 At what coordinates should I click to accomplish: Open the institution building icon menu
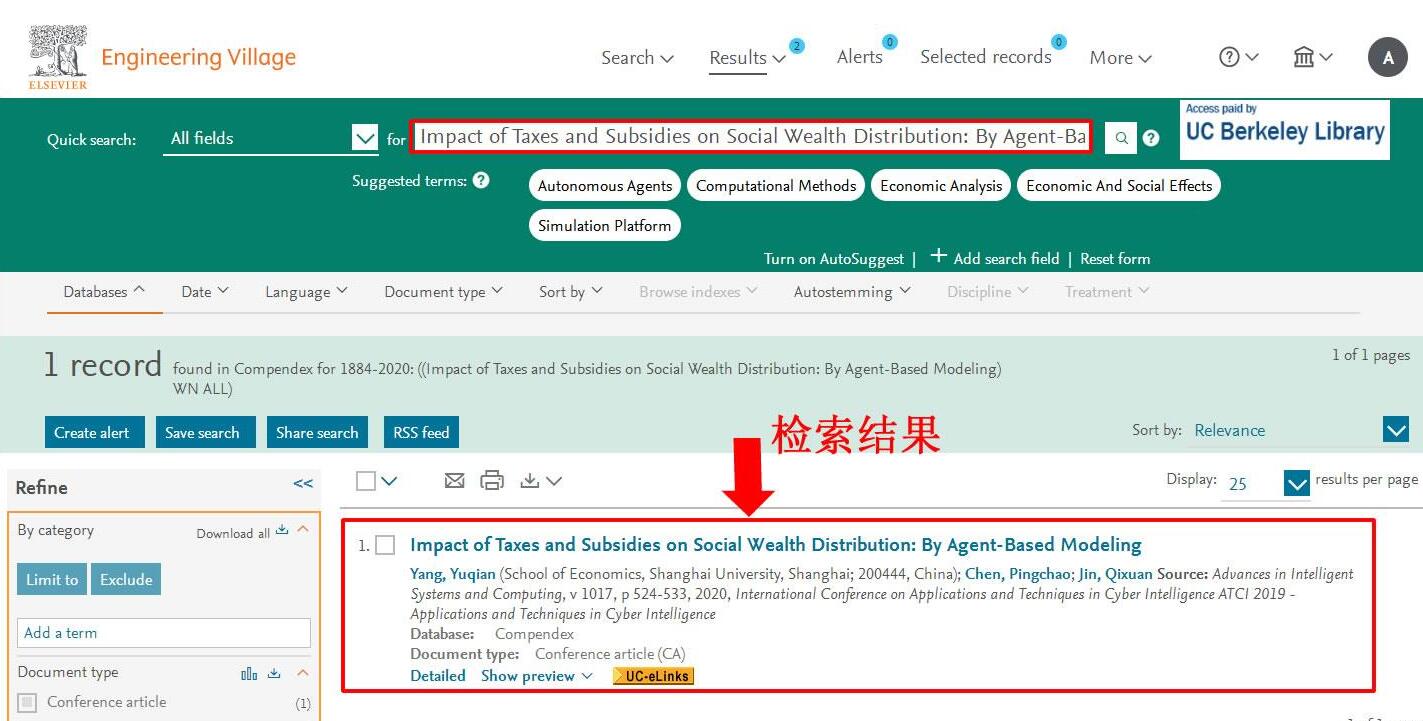(x=1313, y=57)
